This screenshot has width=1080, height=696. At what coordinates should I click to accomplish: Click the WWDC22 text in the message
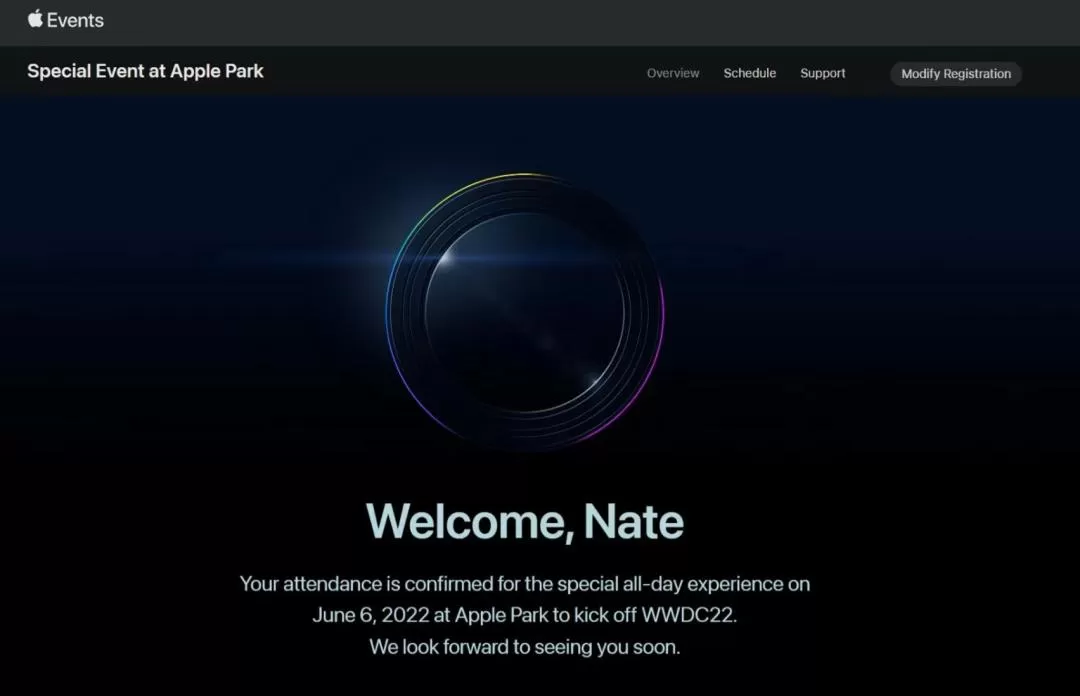point(689,615)
